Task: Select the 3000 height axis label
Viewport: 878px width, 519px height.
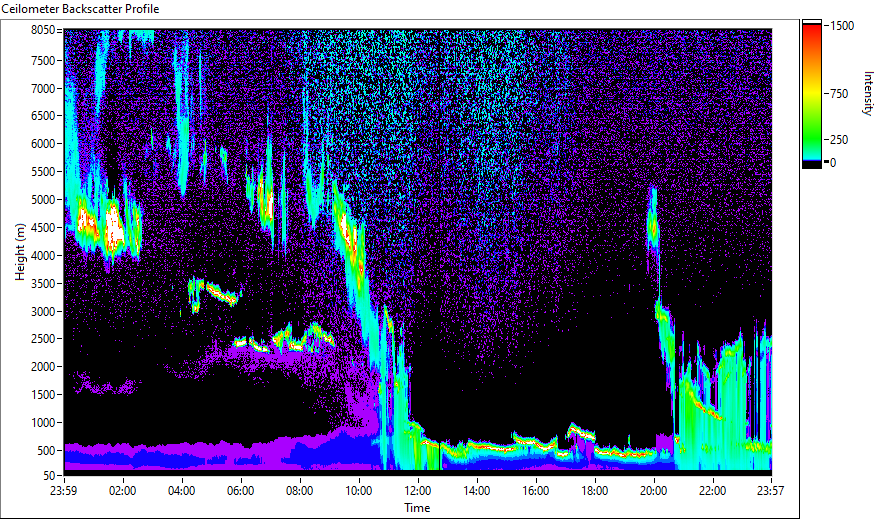Action: [43, 312]
